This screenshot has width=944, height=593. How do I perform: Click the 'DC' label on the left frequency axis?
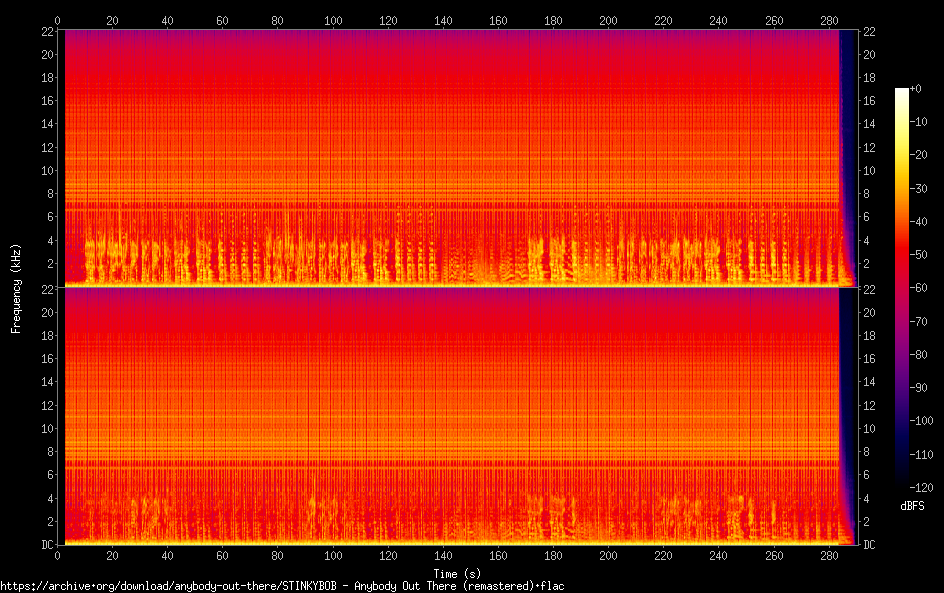[x=48, y=545]
